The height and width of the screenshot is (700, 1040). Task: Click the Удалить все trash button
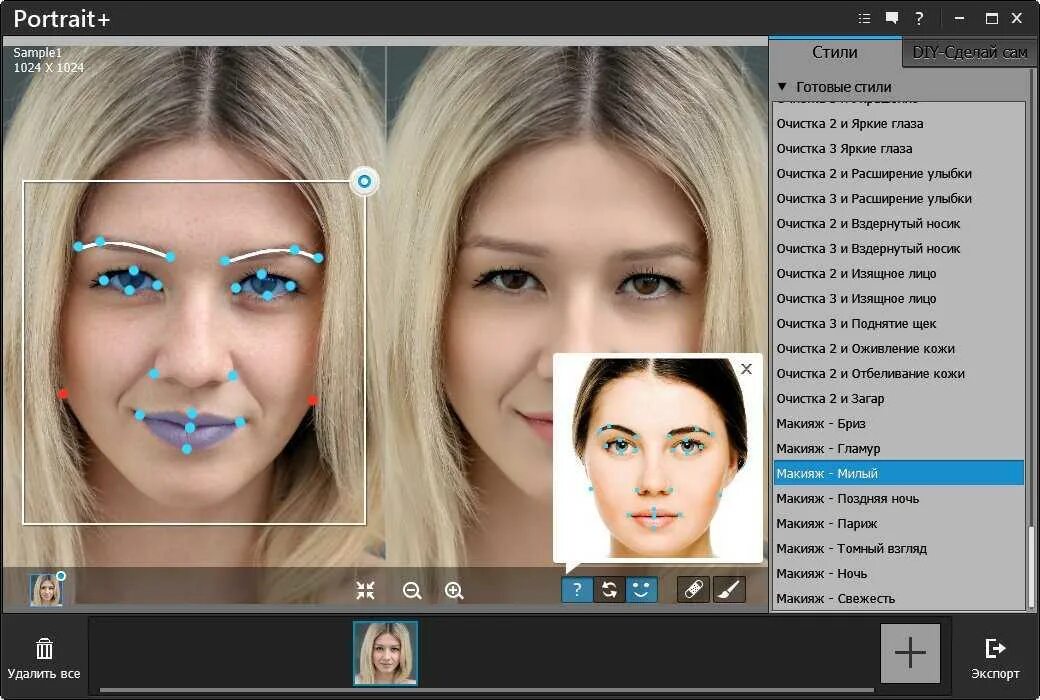coord(44,658)
